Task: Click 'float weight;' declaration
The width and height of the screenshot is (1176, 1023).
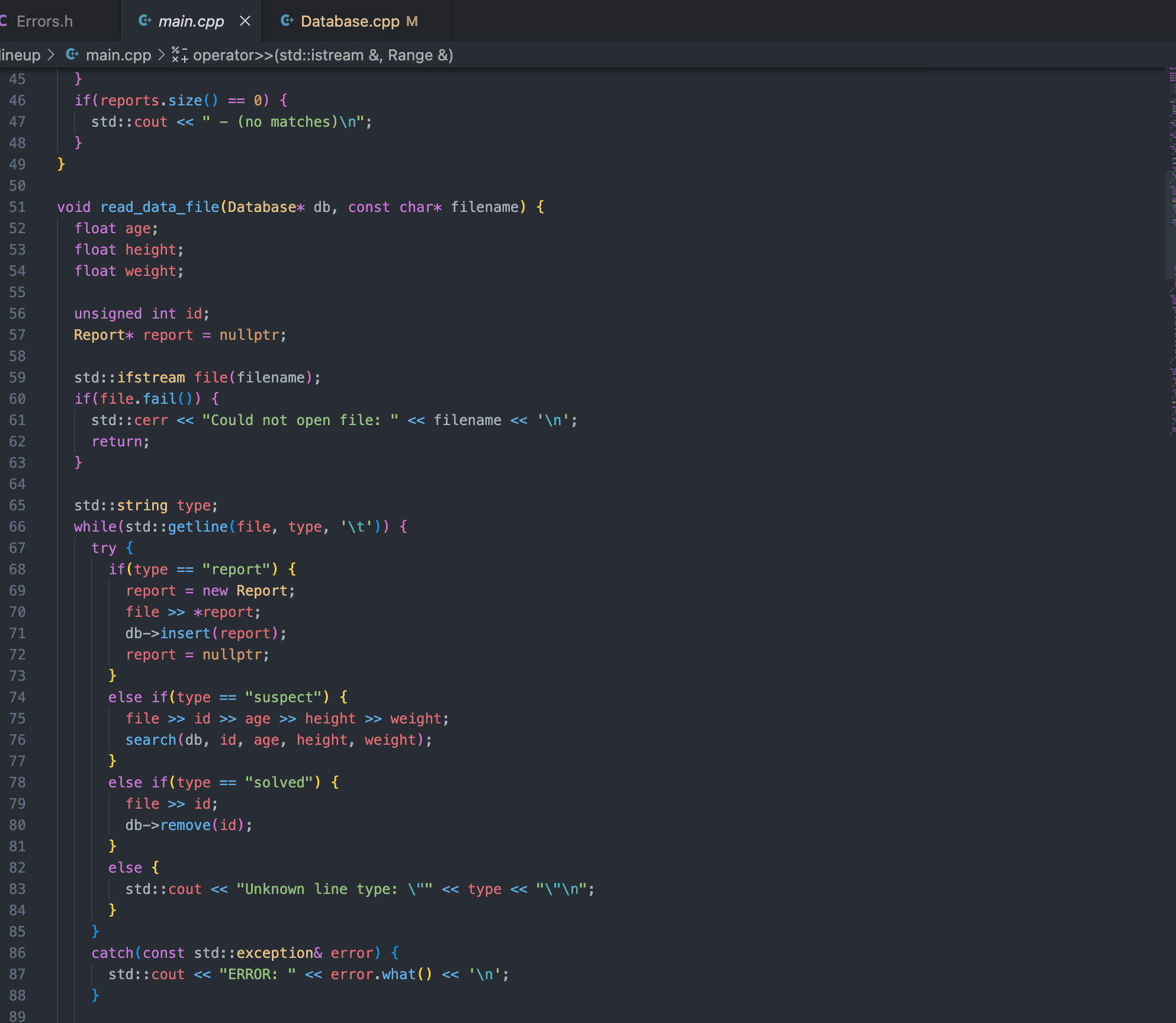Action: coord(129,271)
